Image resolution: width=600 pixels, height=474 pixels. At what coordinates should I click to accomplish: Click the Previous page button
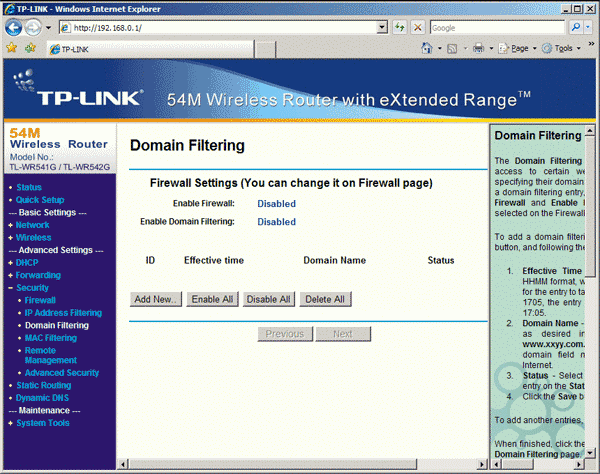[285, 334]
